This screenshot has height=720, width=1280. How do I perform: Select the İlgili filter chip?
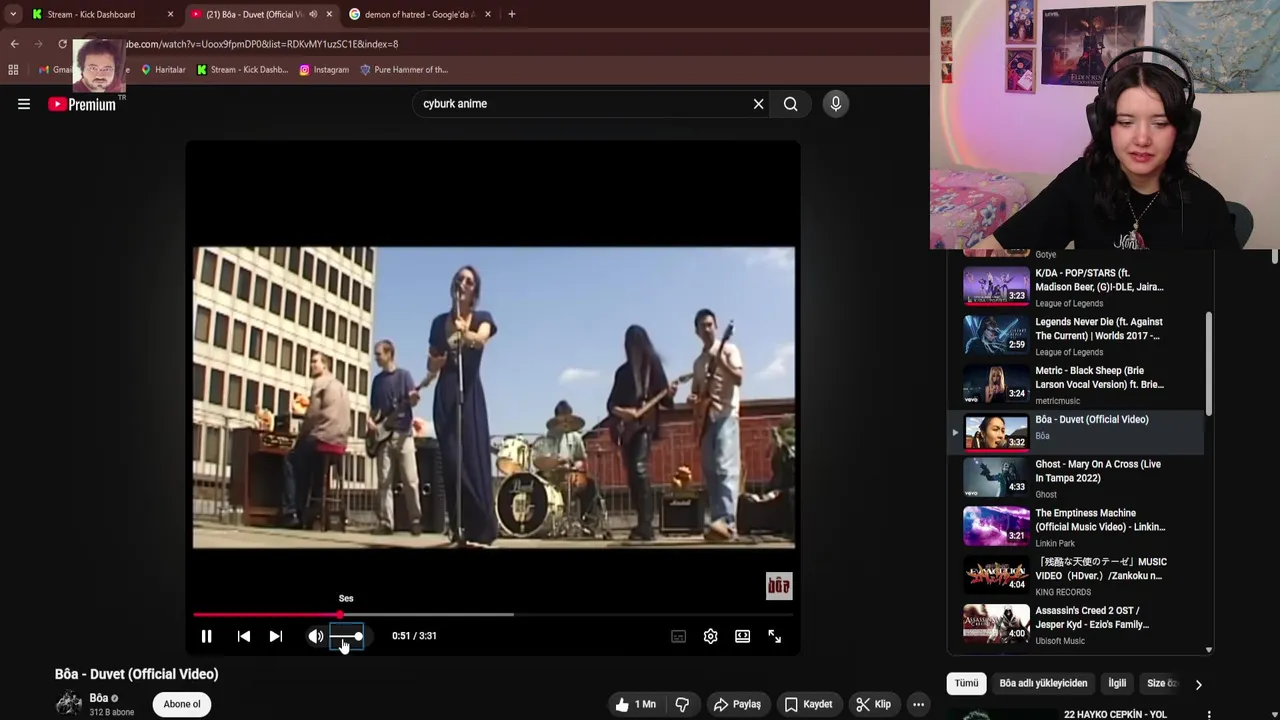pyautogui.click(x=1117, y=683)
